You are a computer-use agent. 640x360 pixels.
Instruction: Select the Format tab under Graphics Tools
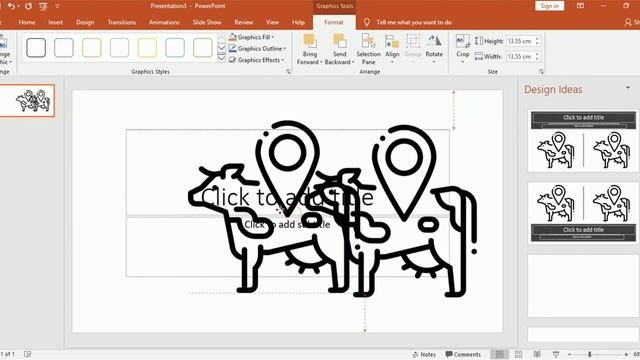click(x=334, y=22)
